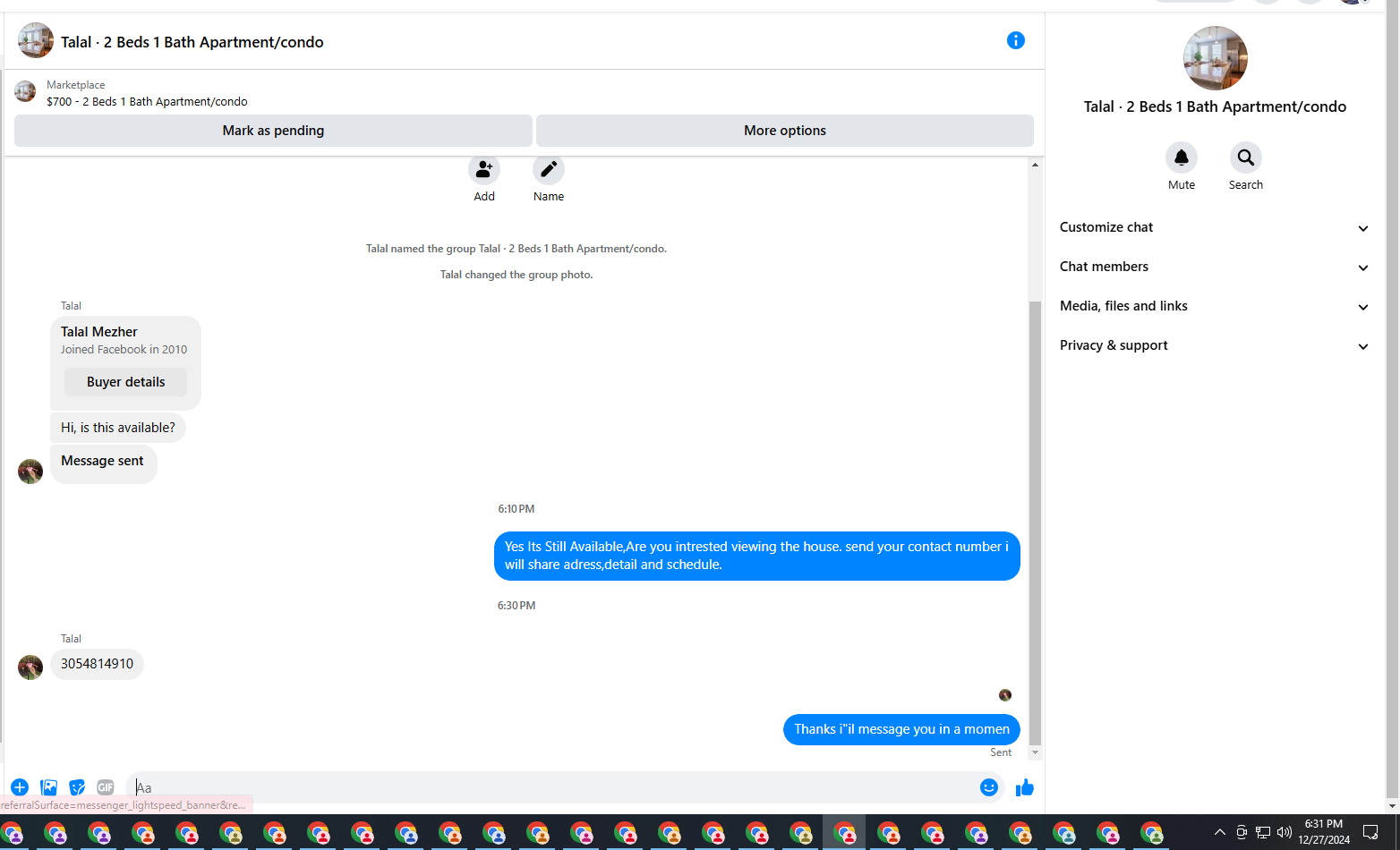Choose a sticker

[77, 787]
